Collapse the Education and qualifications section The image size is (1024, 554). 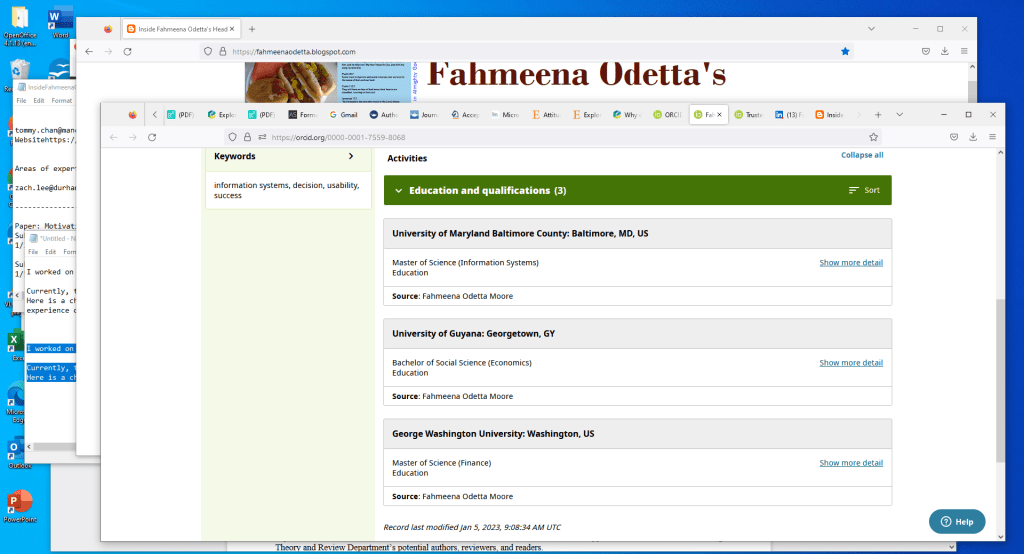[x=398, y=191]
